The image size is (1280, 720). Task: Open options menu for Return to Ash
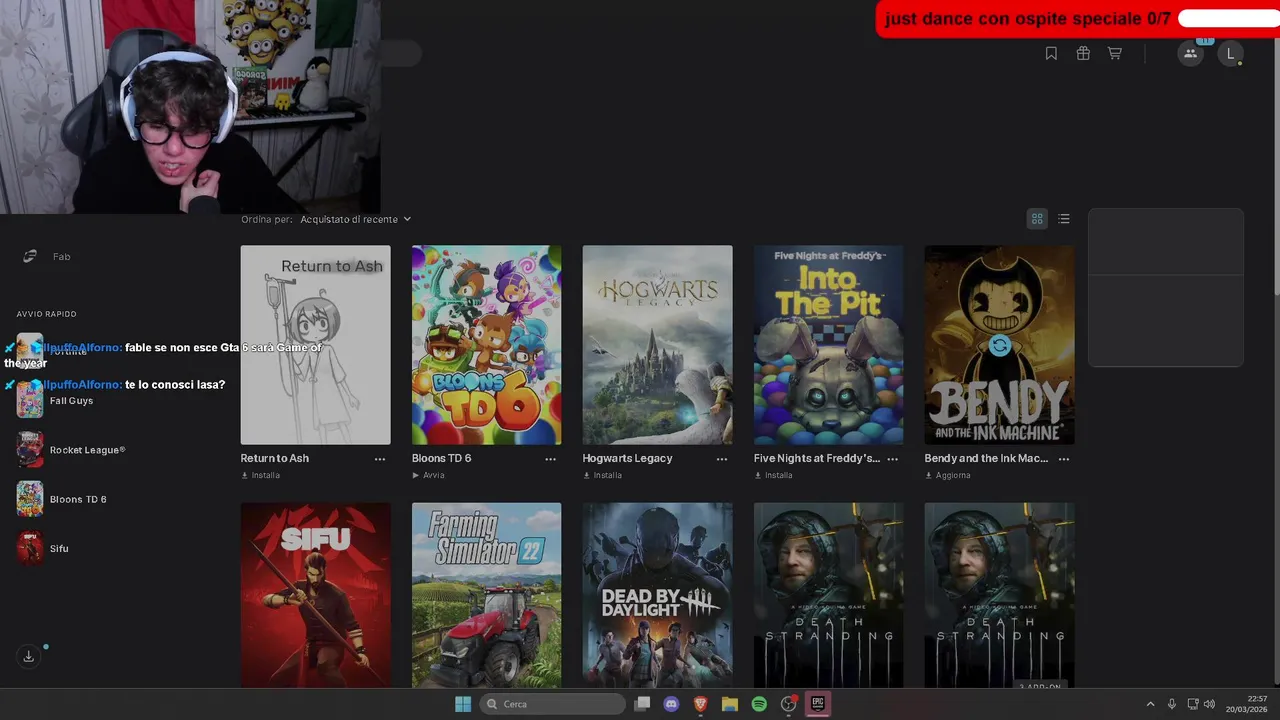point(380,459)
